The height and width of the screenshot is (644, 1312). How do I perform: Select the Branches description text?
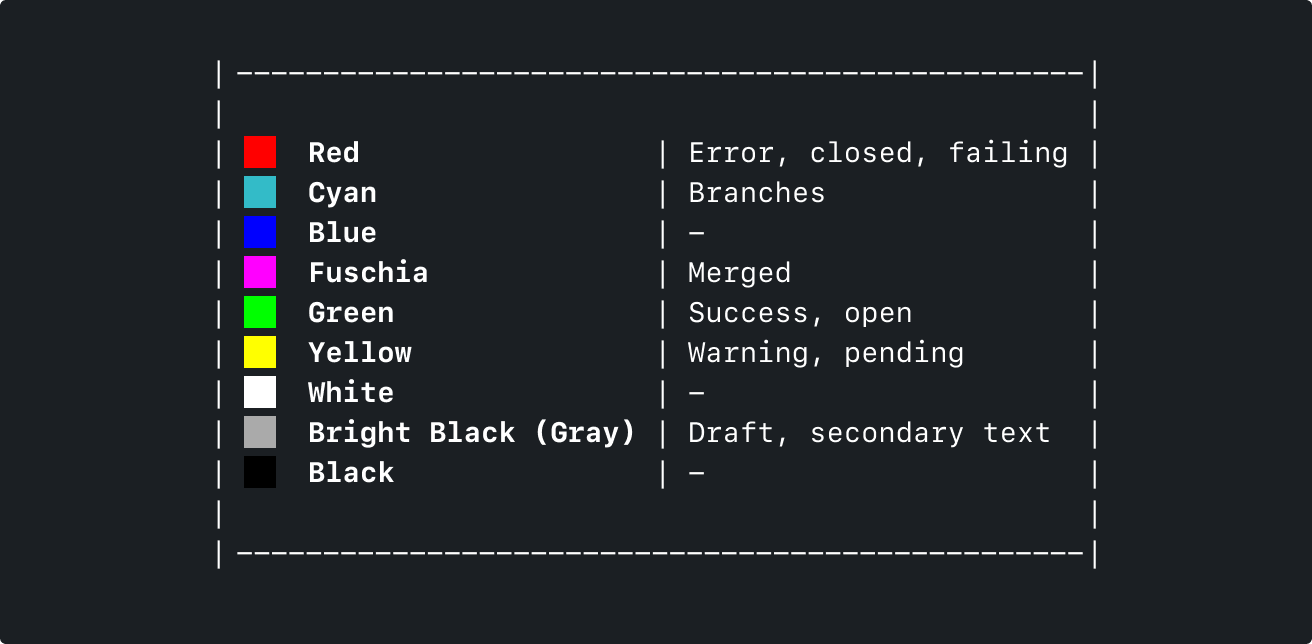(x=757, y=193)
